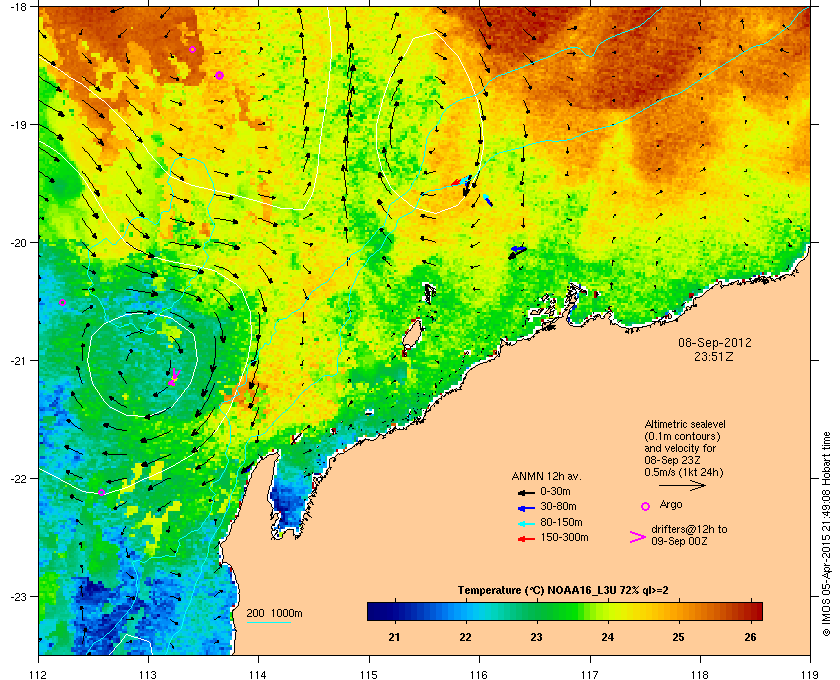Click the cyan 200 1000m isobath legend line
The image size is (840, 680).
268,622
